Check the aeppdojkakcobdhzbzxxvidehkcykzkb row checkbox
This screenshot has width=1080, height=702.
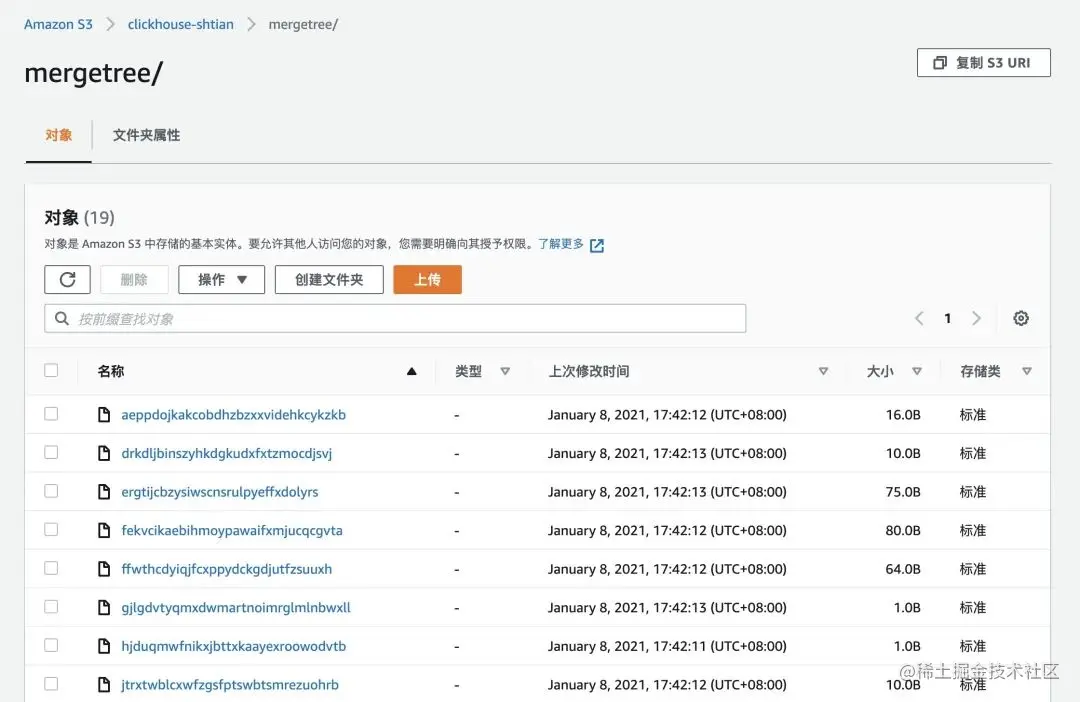coord(51,414)
